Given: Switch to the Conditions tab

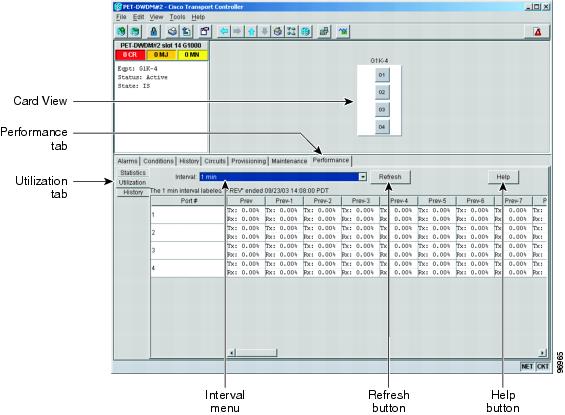Looking at the screenshot, I should (x=158, y=161).
